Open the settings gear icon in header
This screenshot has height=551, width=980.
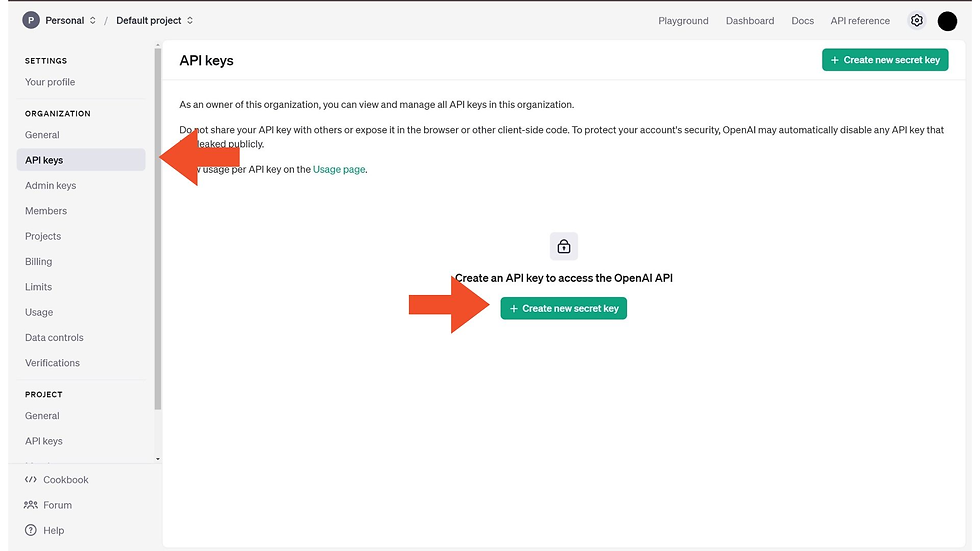point(916,21)
